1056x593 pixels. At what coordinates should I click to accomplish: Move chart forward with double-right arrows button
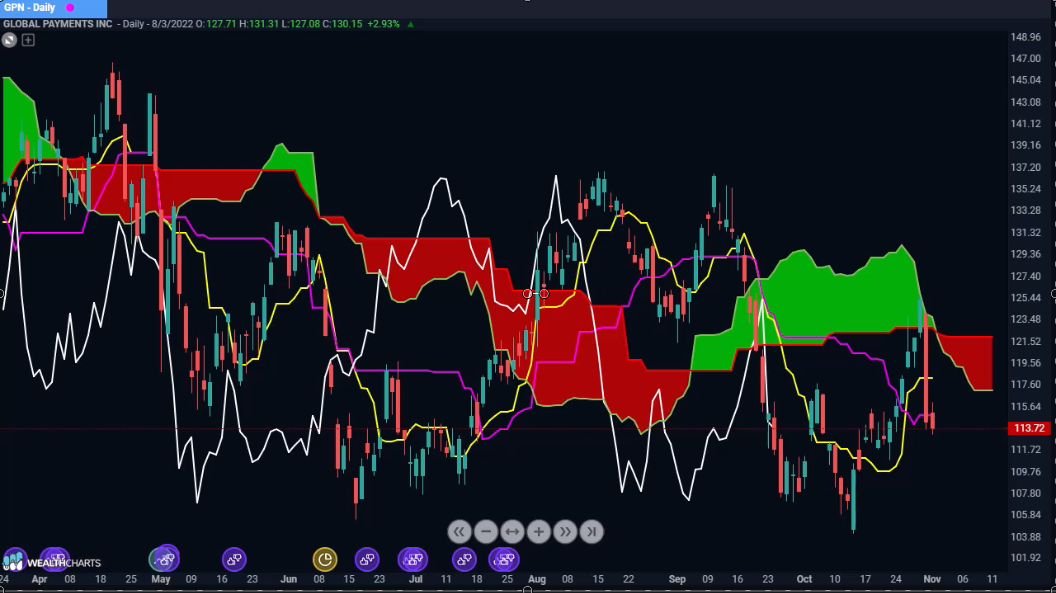[565, 532]
